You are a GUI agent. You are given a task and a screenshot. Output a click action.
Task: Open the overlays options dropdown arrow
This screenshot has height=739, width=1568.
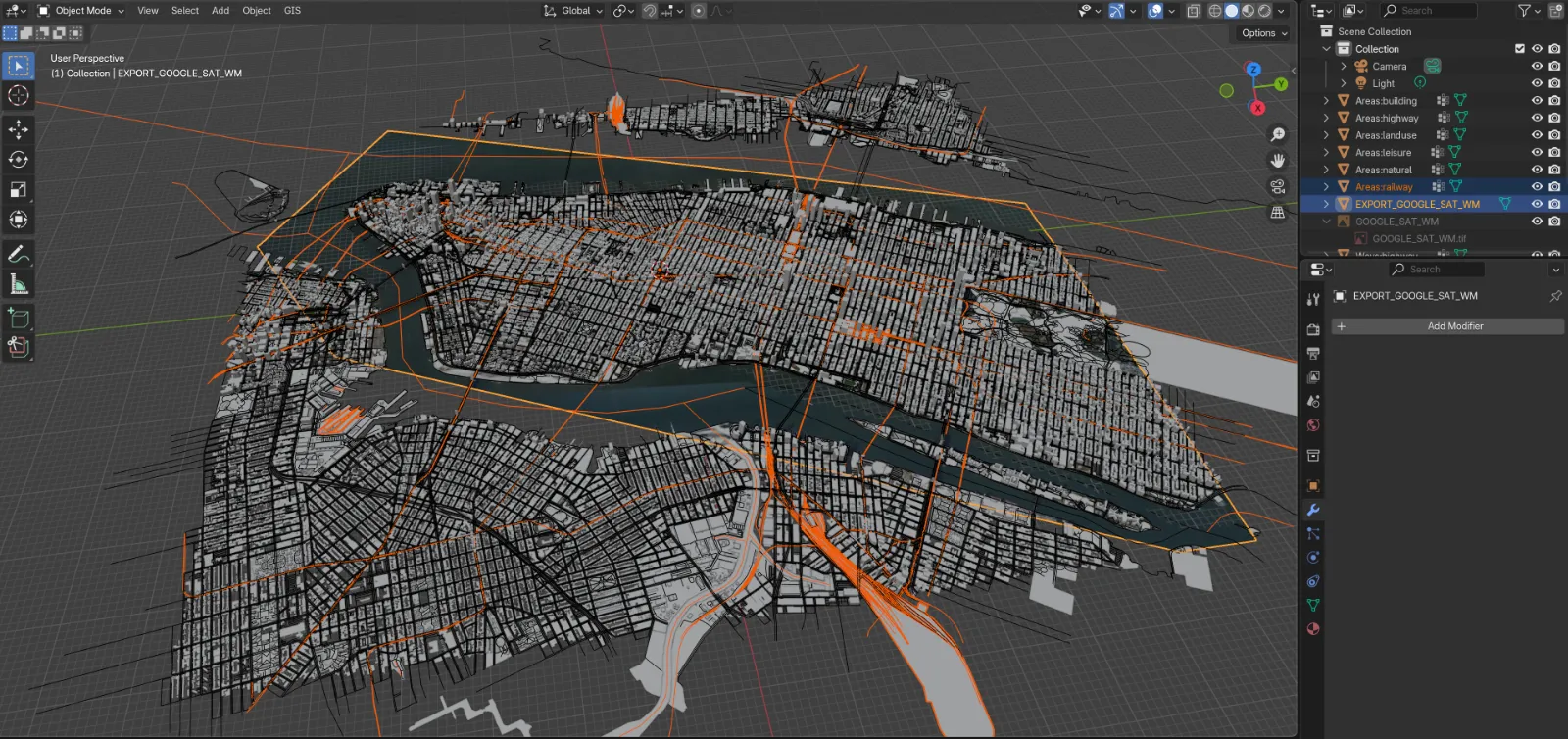tap(1171, 11)
